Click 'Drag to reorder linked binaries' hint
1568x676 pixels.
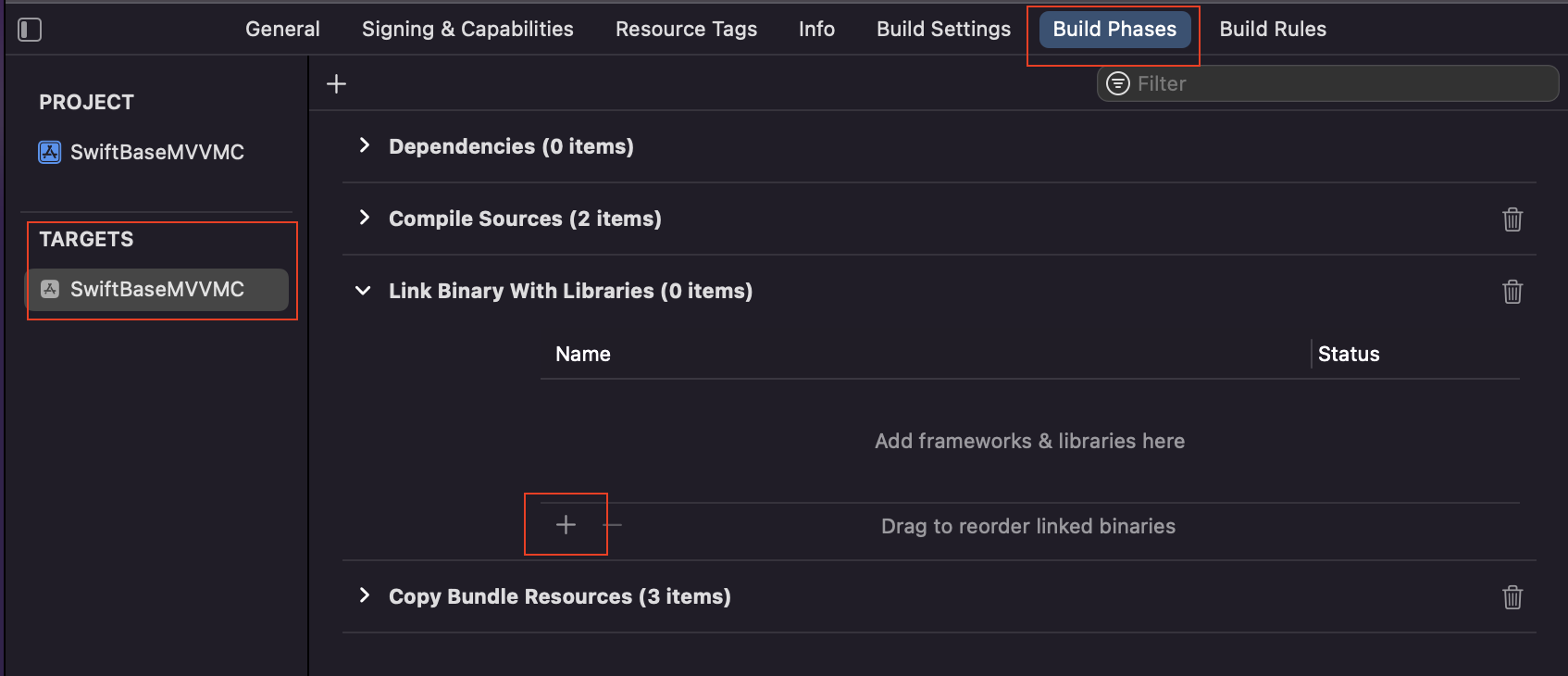pyautogui.click(x=1028, y=526)
